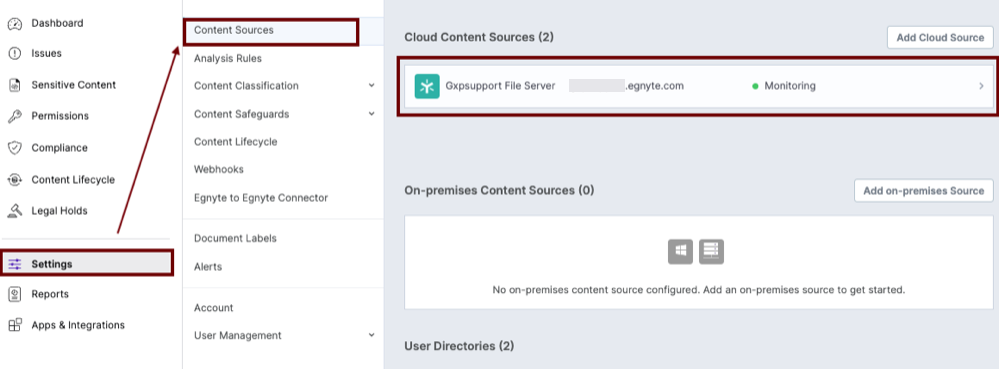Open the Dashboard gauge icon
The height and width of the screenshot is (369, 999).
[x=15, y=24]
